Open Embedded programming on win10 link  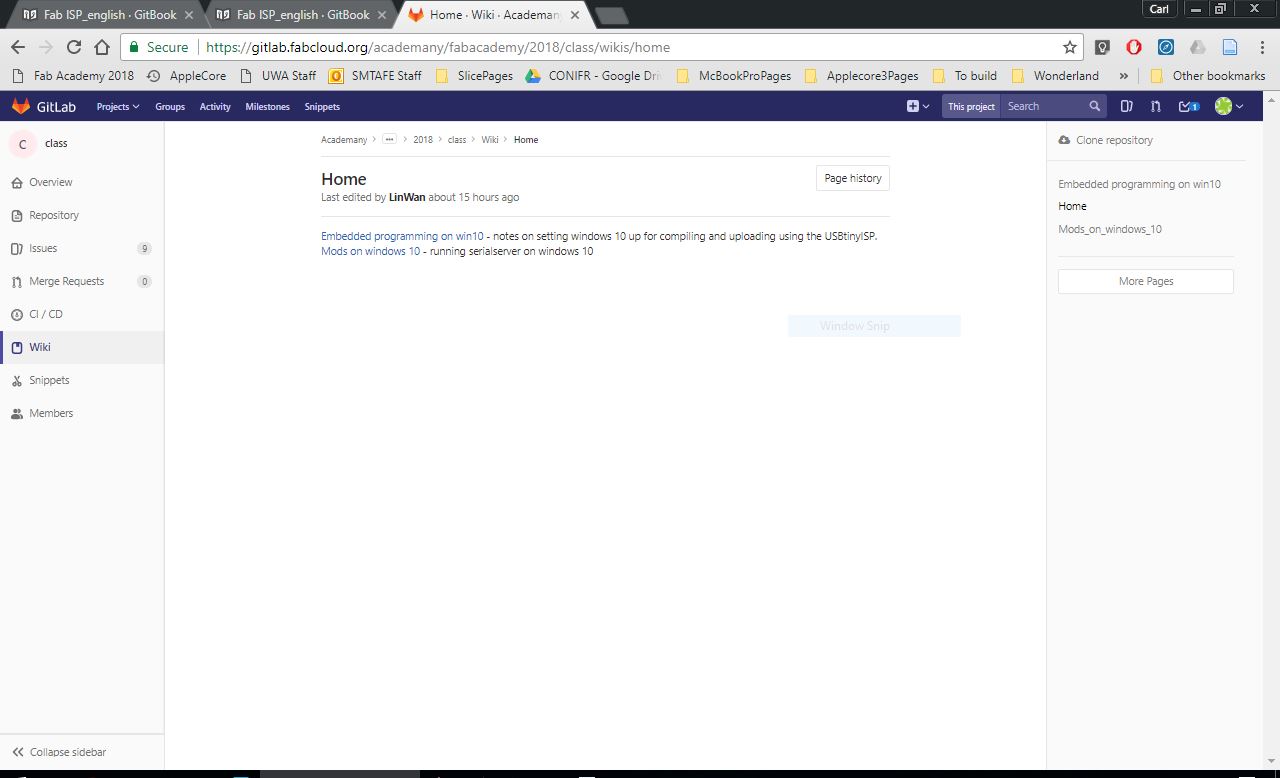point(402,236)
